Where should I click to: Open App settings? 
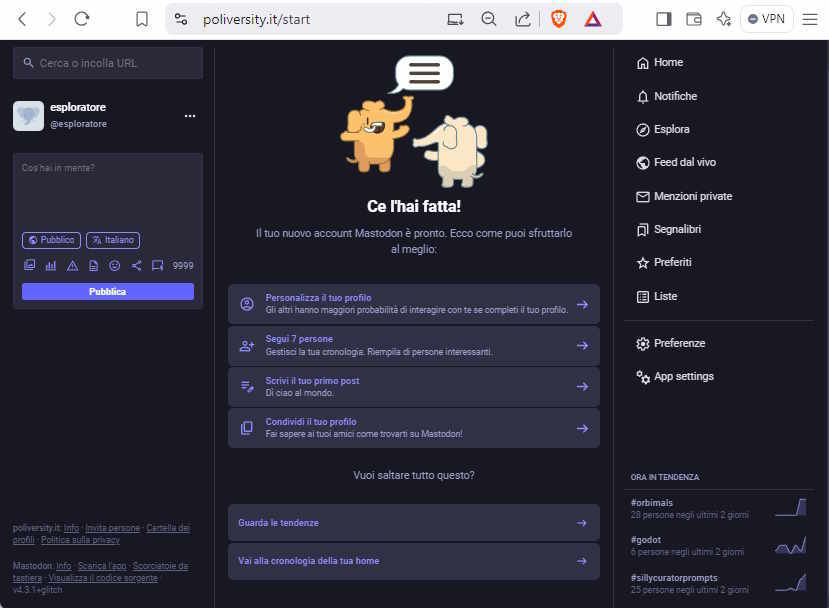coord(675,376)
